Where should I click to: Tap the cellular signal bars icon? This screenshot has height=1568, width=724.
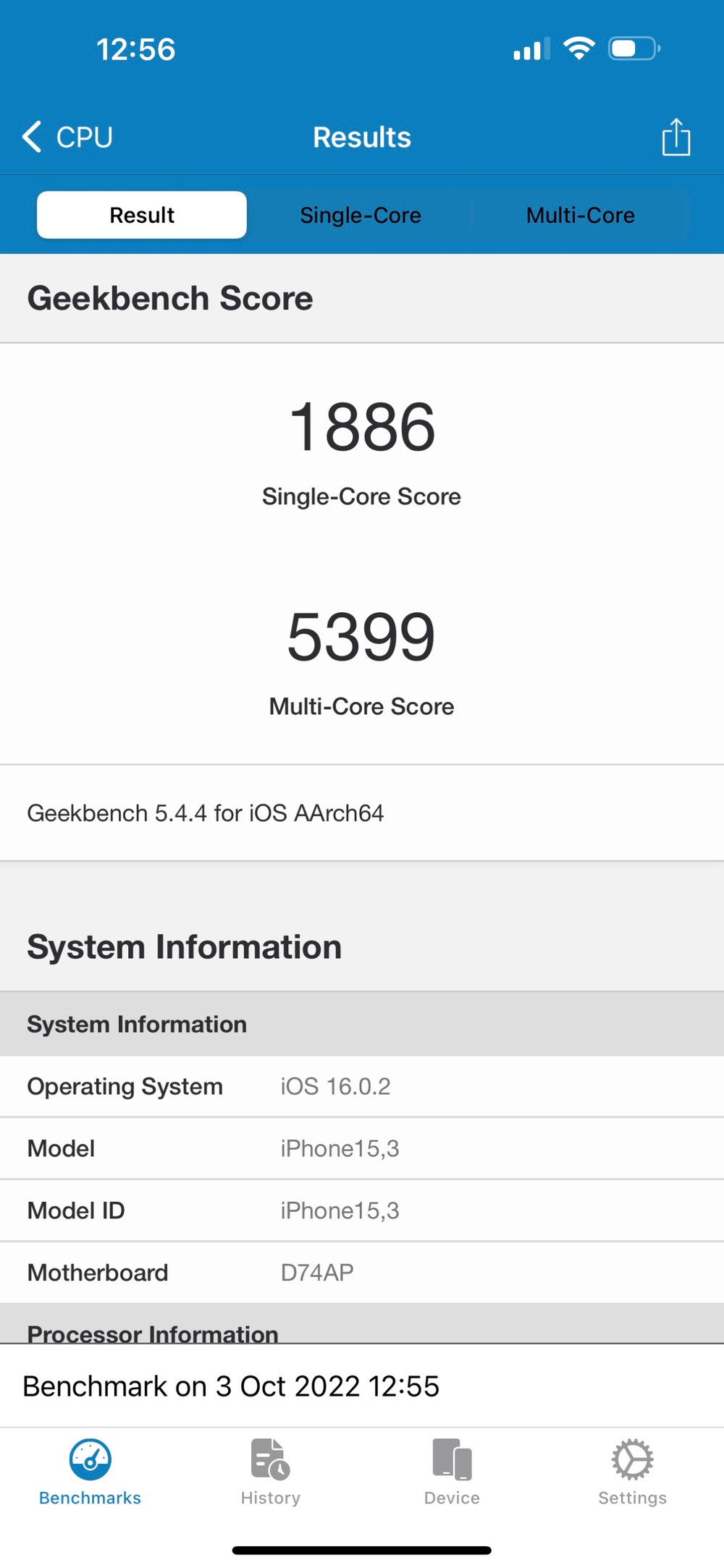pyautogui.click(x=531, y=49)
